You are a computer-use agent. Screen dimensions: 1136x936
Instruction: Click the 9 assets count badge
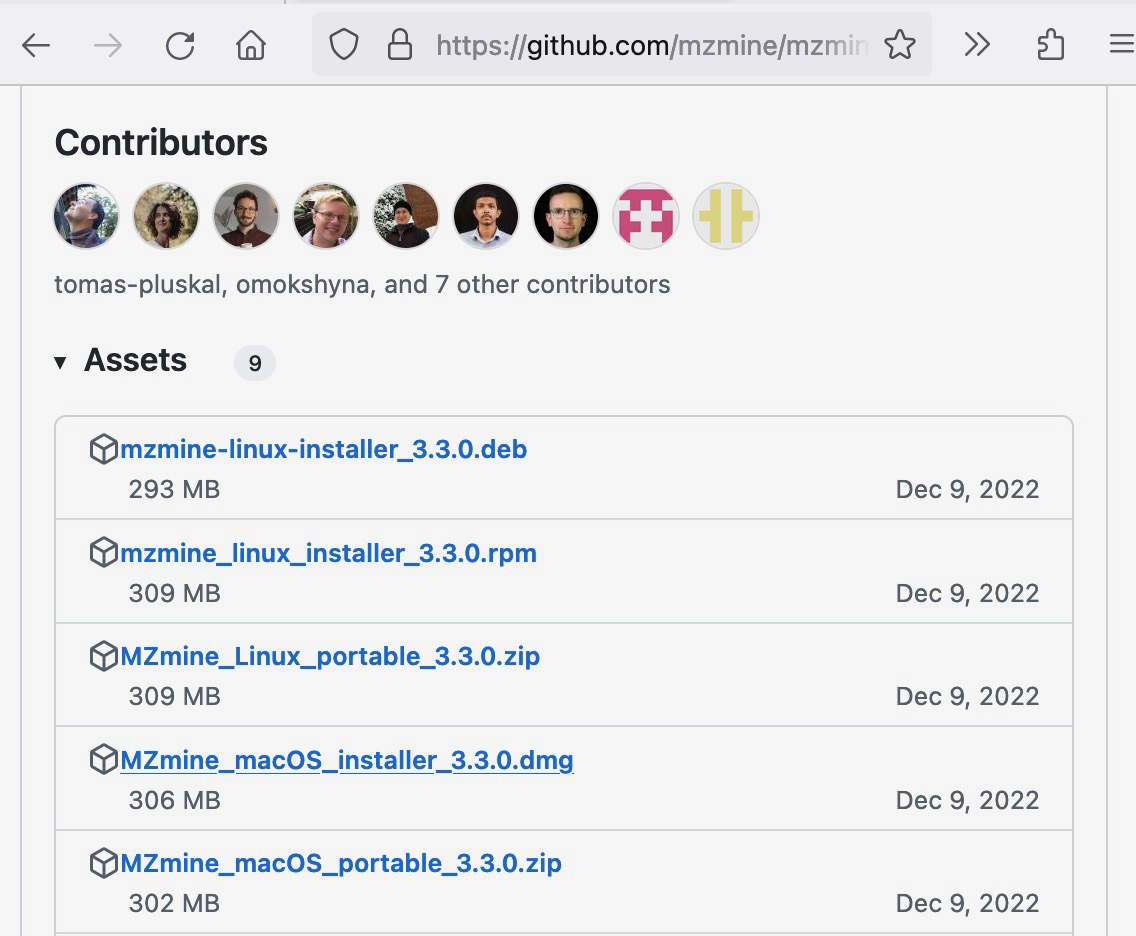[x=254, y=363]
